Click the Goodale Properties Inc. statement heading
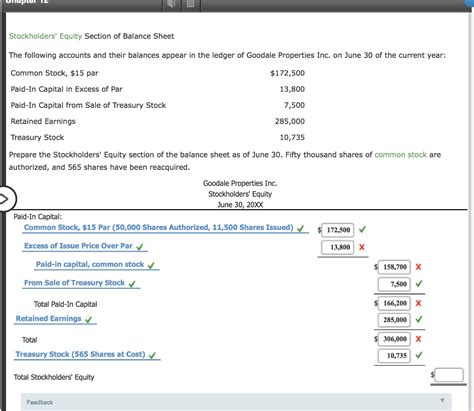Viewport: 474px width, 411px height. click(240, 183)
